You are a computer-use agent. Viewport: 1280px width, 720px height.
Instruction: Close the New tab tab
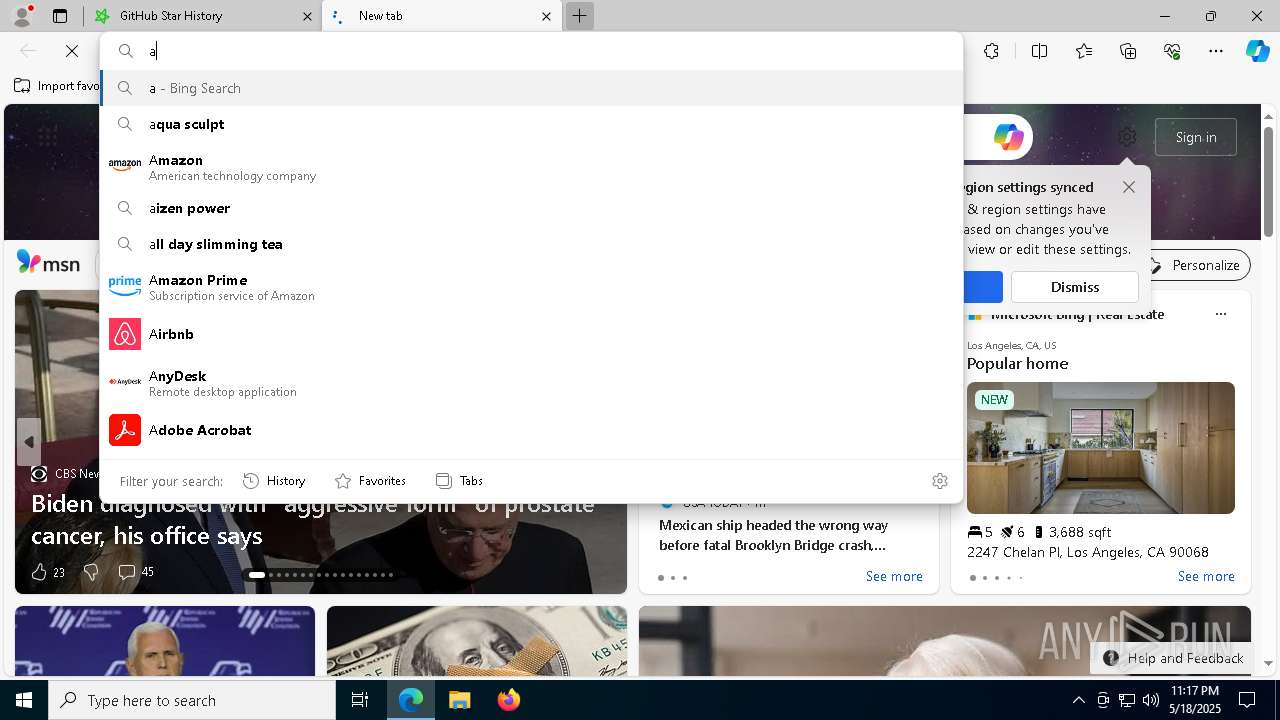(x=547, y=16)
